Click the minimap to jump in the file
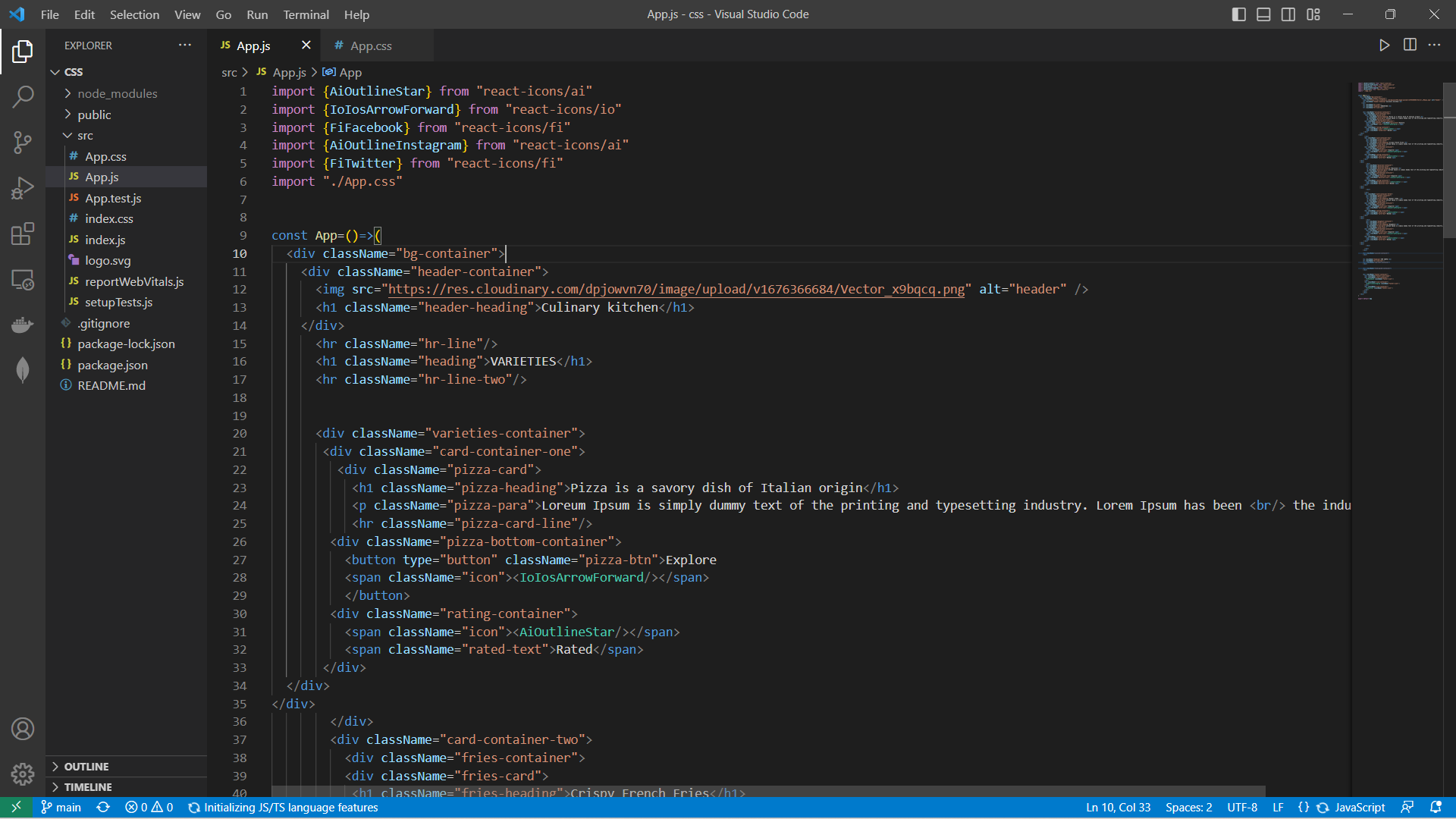This screenshot has height=819, width=1456. pyautogui.click(x=1399, y=190)
